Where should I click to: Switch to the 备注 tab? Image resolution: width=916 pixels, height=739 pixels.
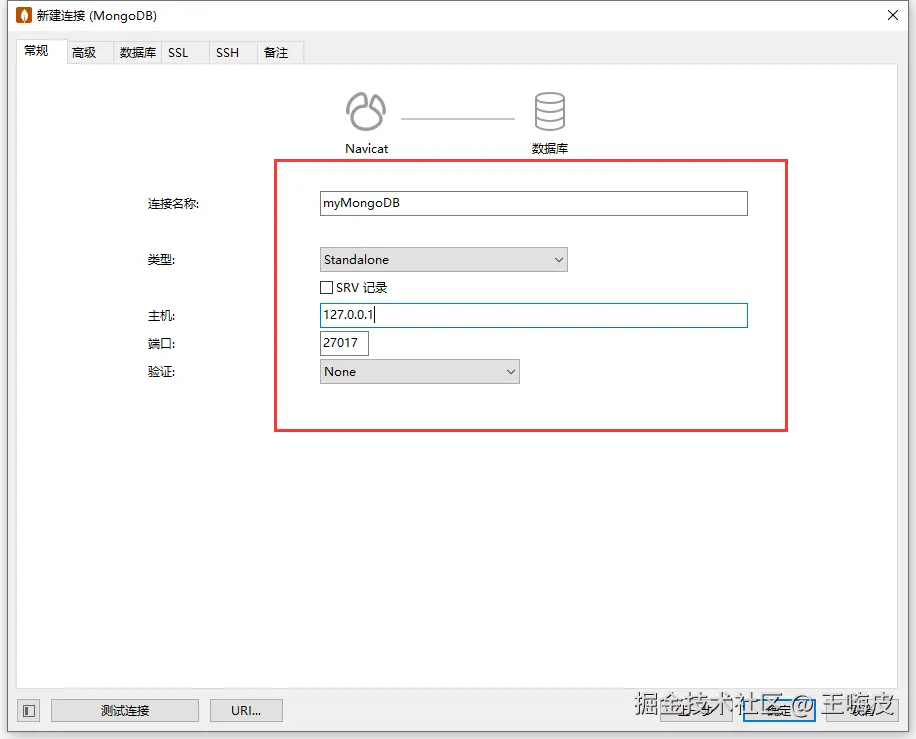[x=277, y=52]
